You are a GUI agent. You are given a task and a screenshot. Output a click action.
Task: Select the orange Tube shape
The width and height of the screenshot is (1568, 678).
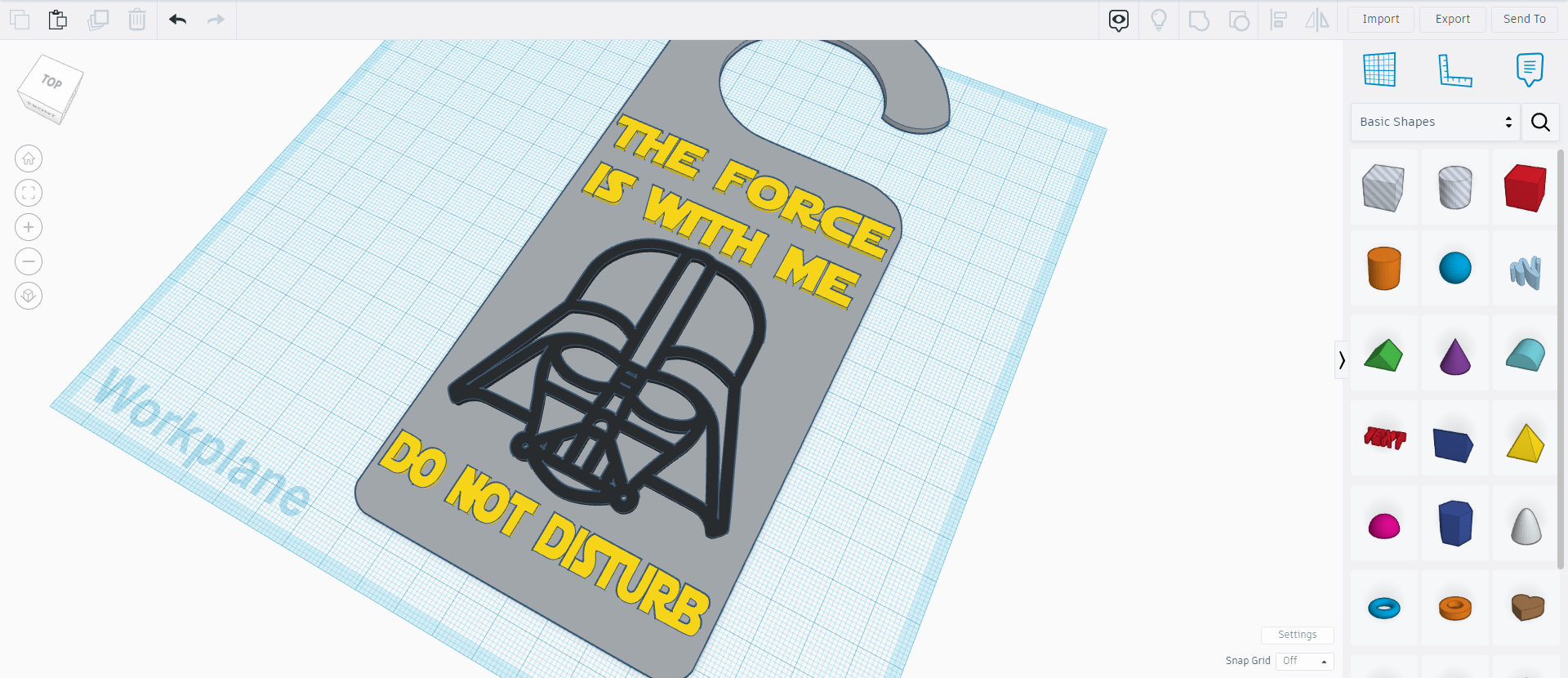tap(1454, 608)
